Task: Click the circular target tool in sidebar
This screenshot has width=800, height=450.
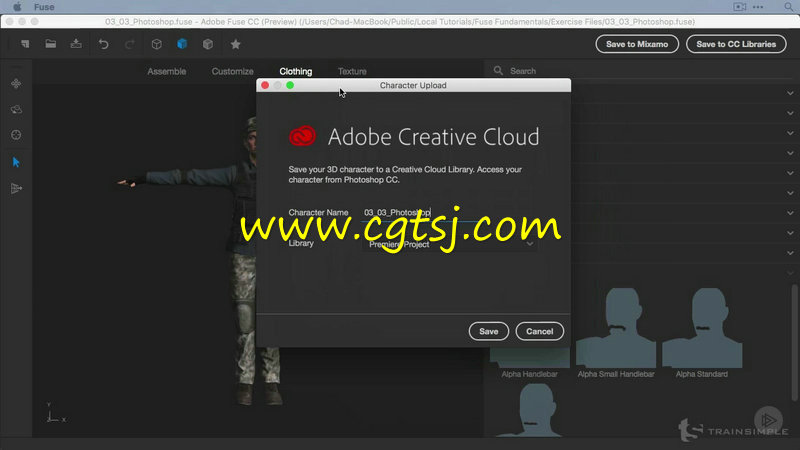Action: pos(16,135)
